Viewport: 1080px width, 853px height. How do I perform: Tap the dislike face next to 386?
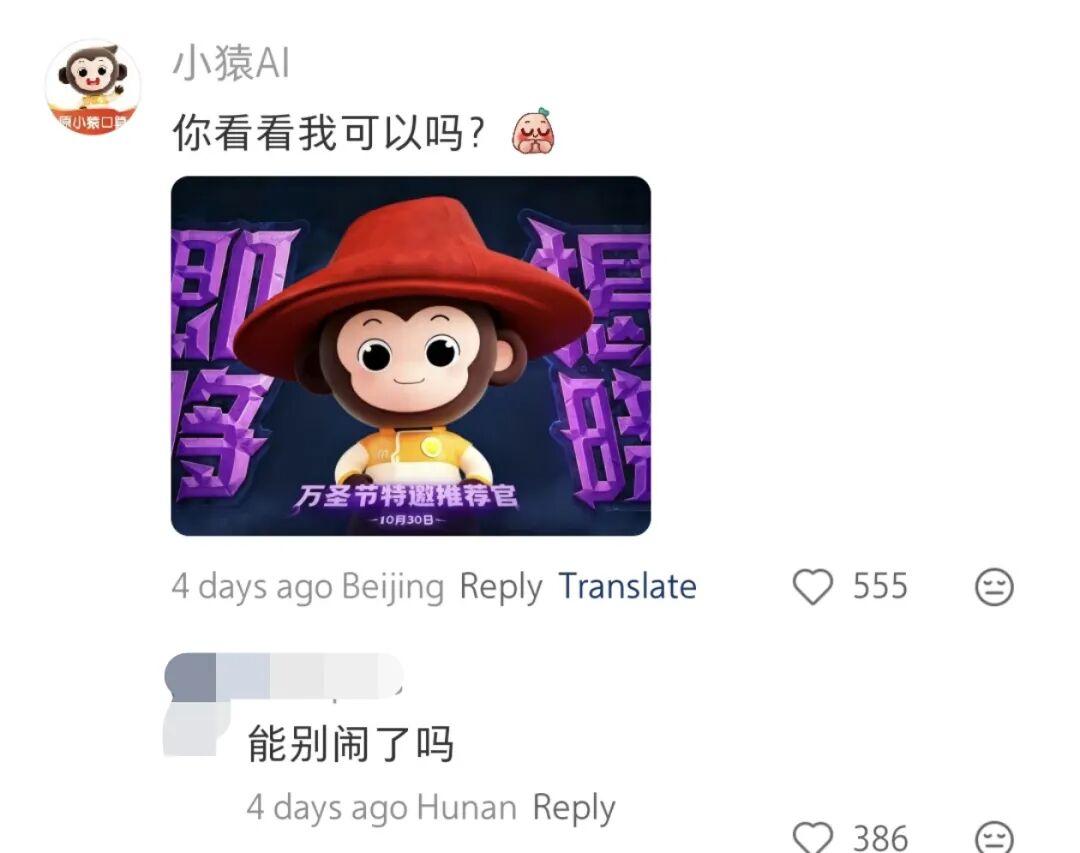(994, 836)
